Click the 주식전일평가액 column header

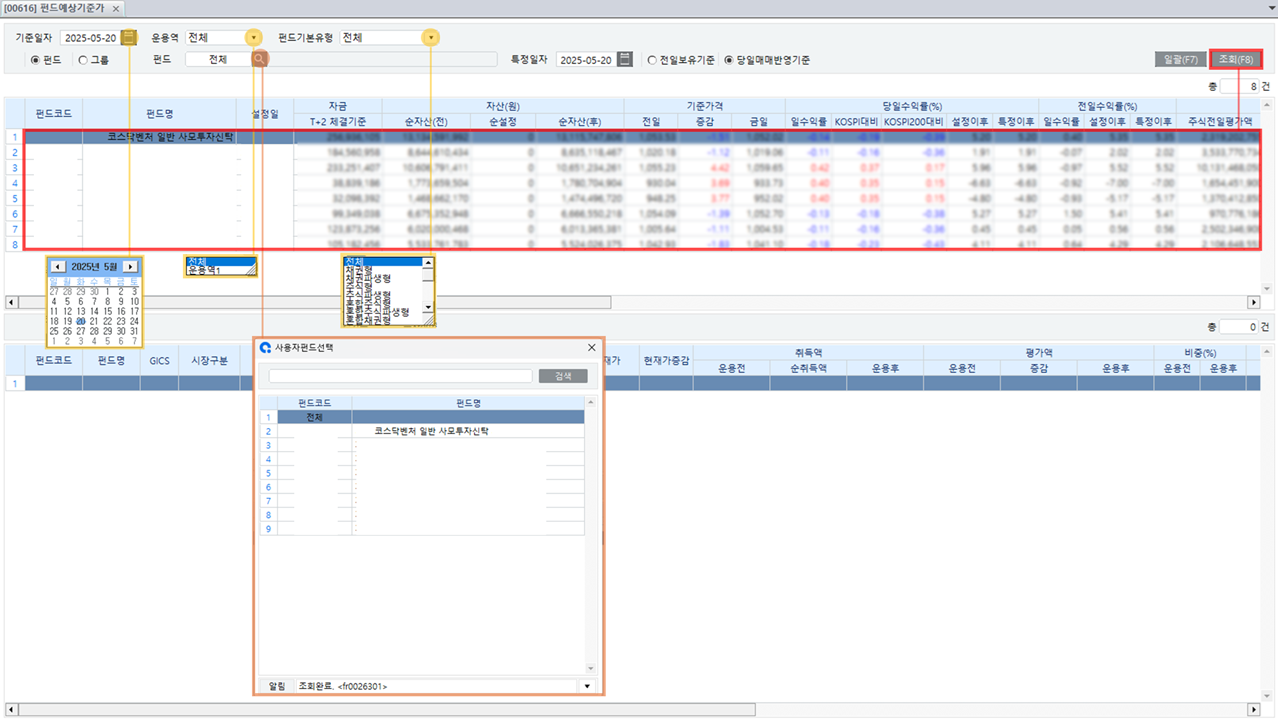coord(1219,121)
